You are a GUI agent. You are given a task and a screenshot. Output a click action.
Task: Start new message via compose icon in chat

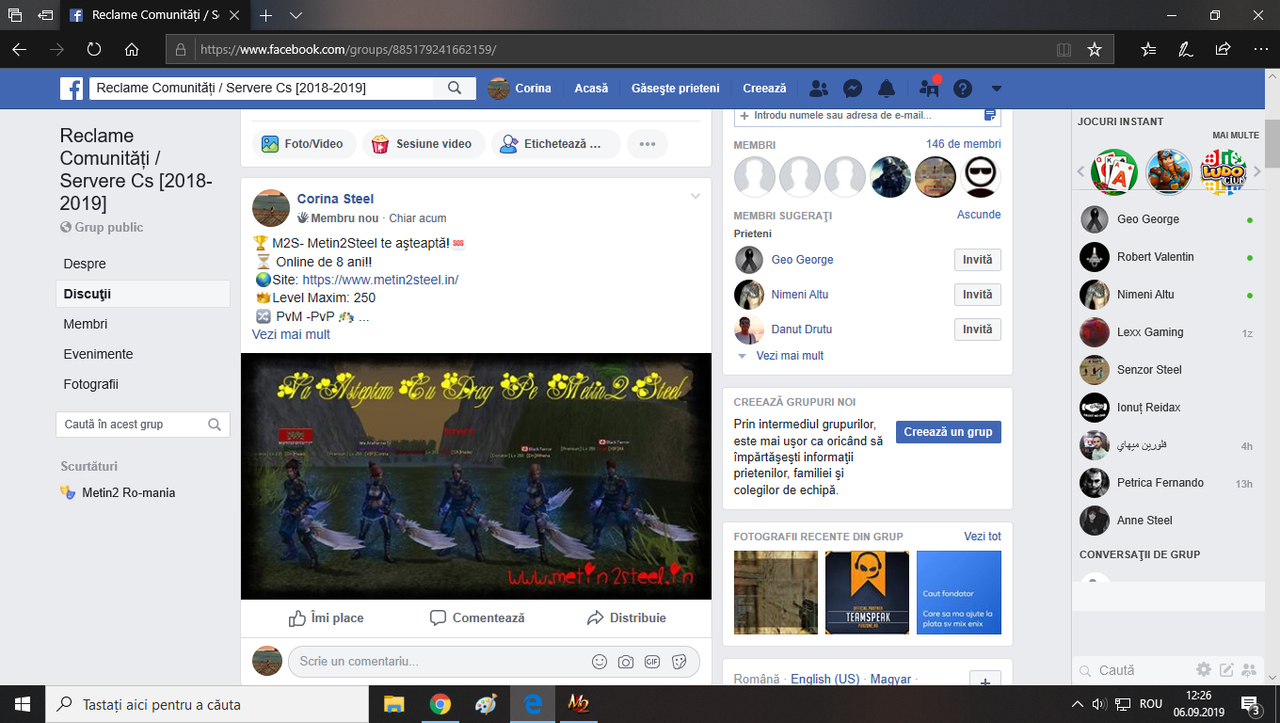(1226, 670)
